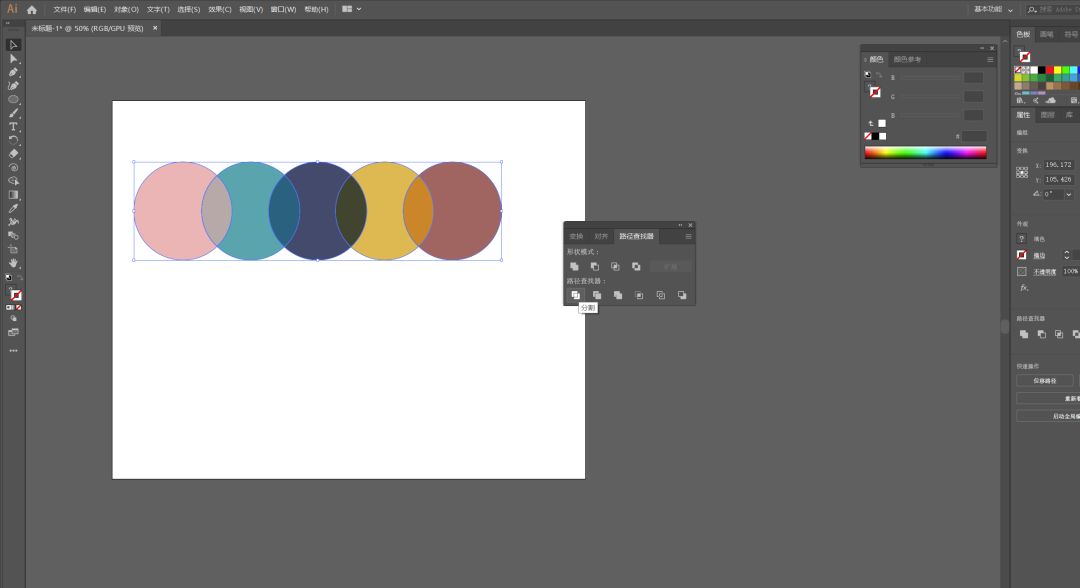
Task: Select the Direct Selection tool
Action: (x=13, y=59)
